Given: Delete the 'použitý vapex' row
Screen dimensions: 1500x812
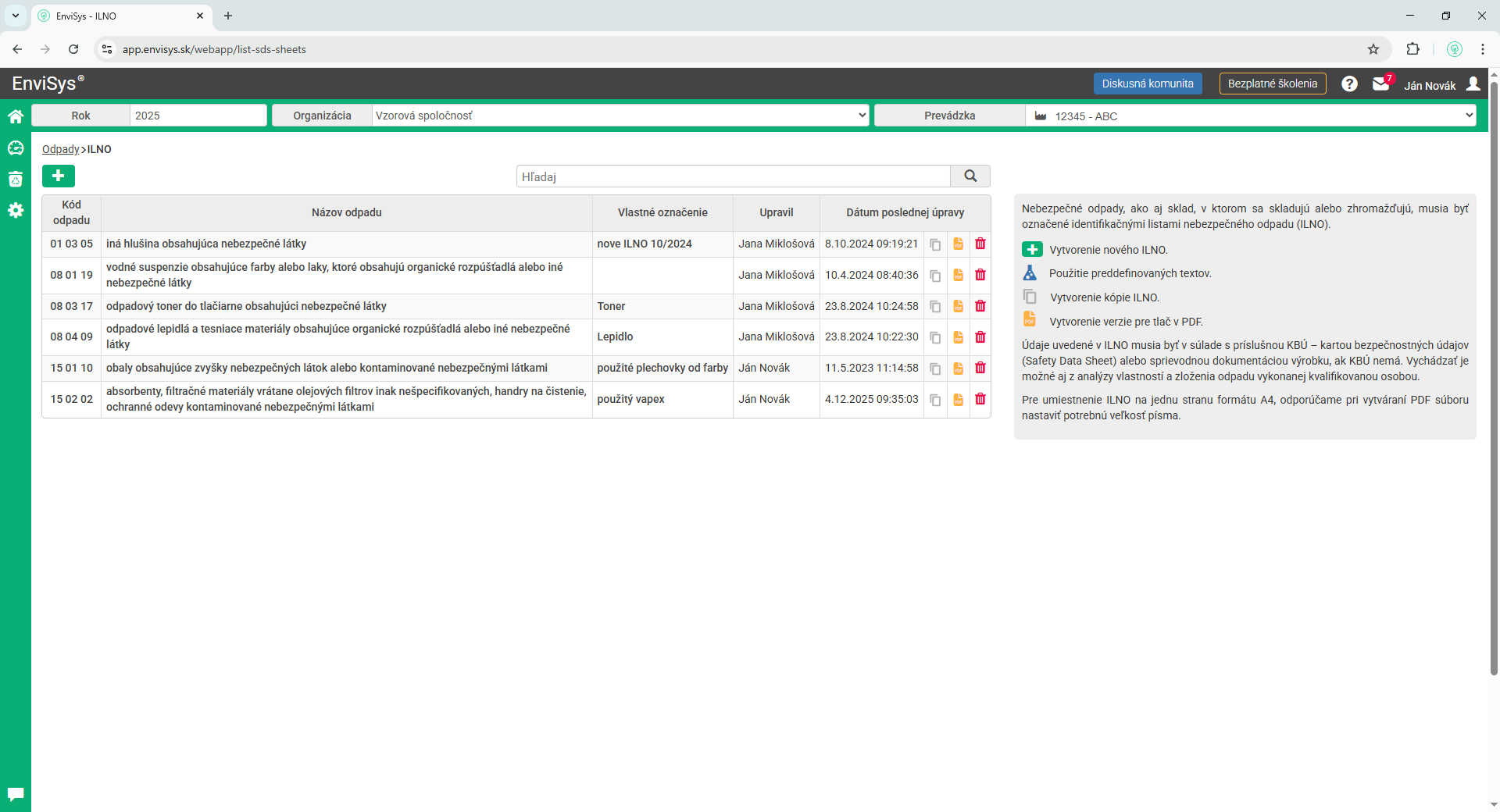Looking at the screenshot, I should (980, 400).
